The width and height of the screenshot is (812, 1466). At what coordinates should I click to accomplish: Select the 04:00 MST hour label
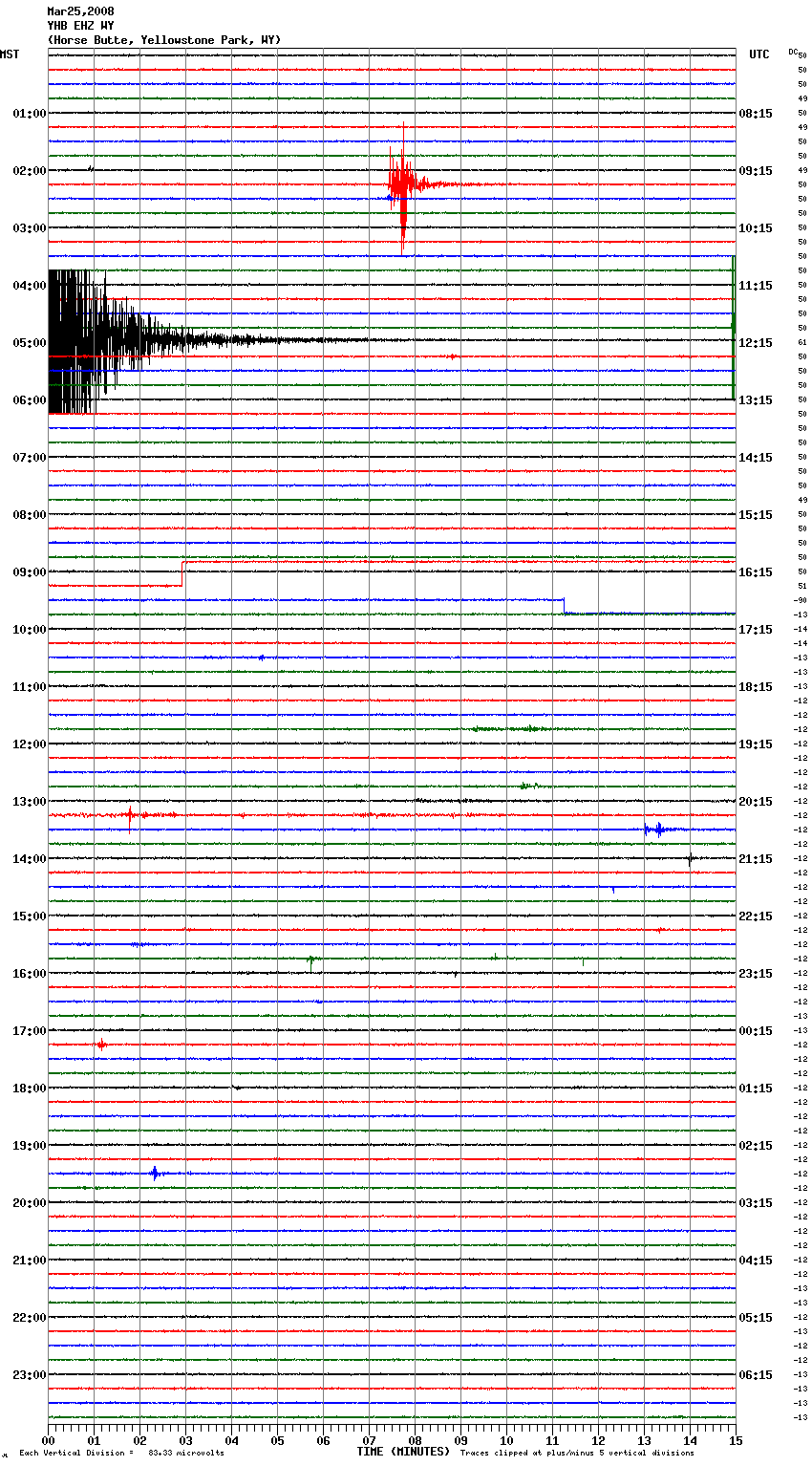tap(29, 286)
